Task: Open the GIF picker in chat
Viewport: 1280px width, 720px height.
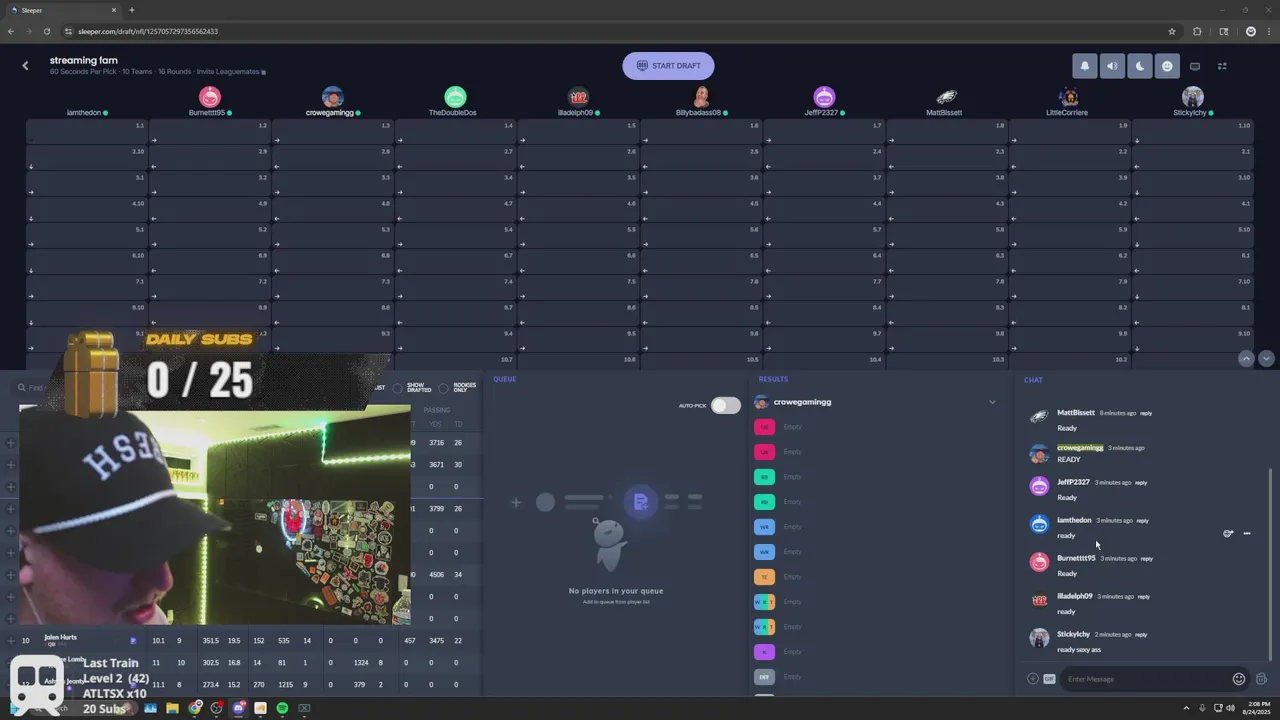Action: pos(1049,679)
